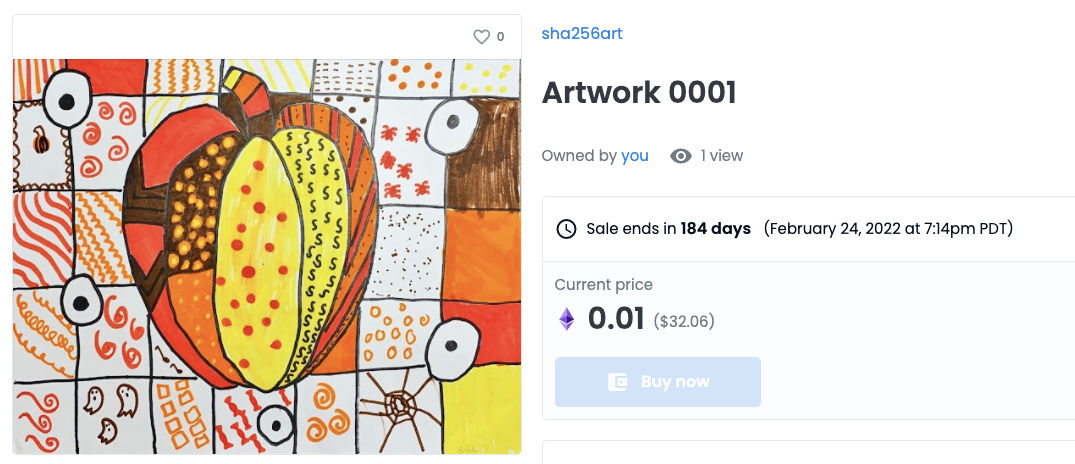Click the wallet icon in Buy now
The image size is (1075, 464).
(617, 382)
